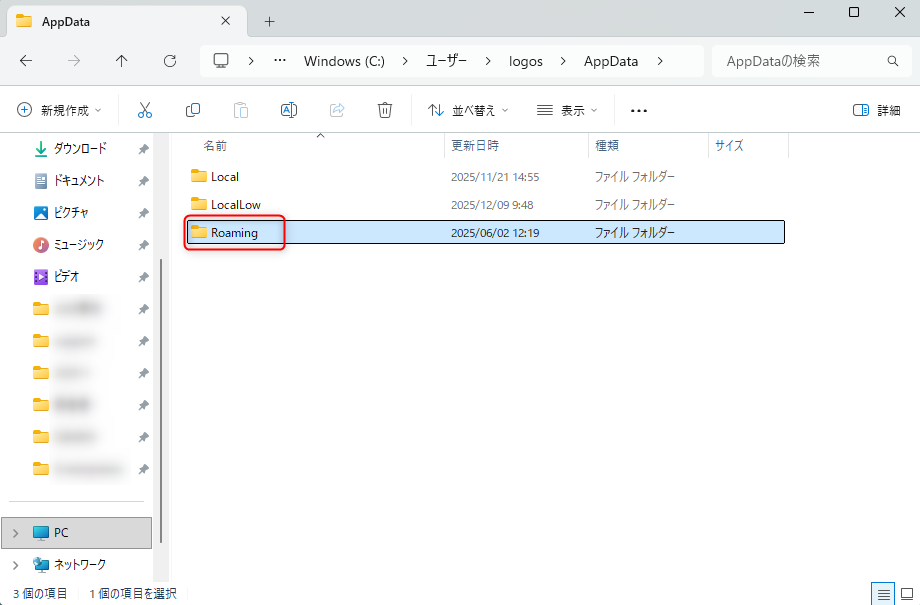Image resolution: width=920 pixels, height=605 pixels.
Task: Cut the selected Roaming folder
Action: (144, 110)
